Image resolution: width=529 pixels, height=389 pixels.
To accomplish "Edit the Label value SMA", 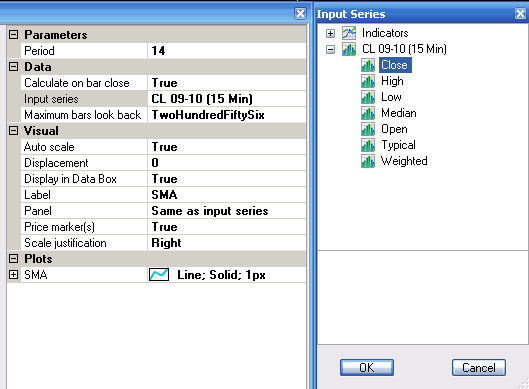I will [x=227, y=195].
